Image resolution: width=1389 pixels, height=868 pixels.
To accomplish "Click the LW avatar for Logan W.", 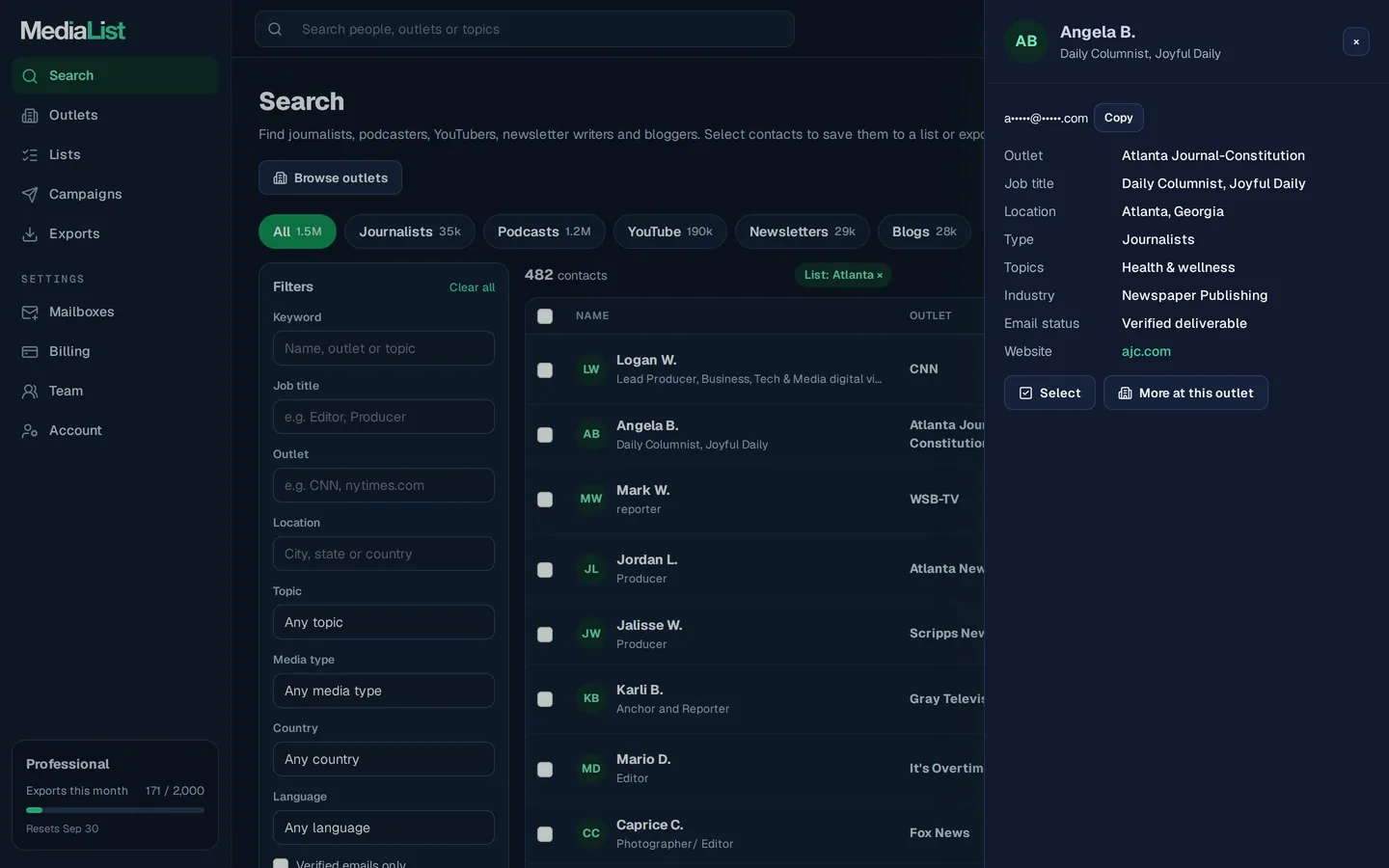I will (591, 369).
